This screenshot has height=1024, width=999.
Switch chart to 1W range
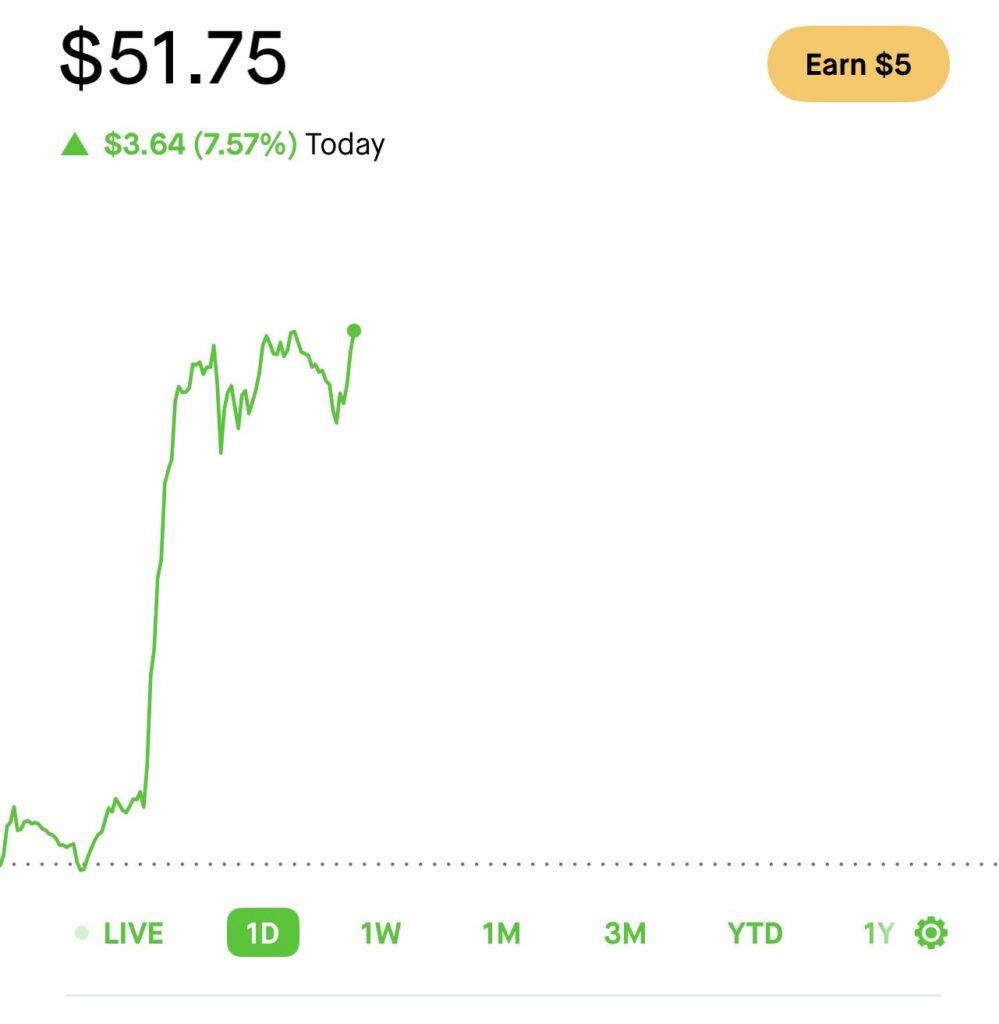[380, 934]
